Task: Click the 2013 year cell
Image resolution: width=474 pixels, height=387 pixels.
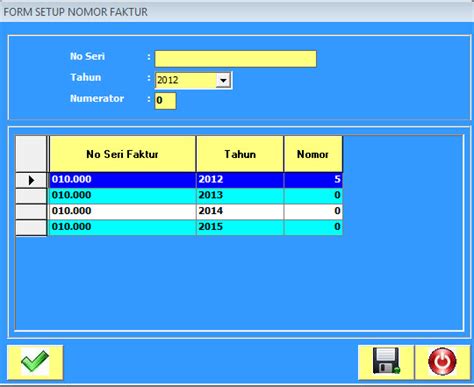Action: click(240, 196)
